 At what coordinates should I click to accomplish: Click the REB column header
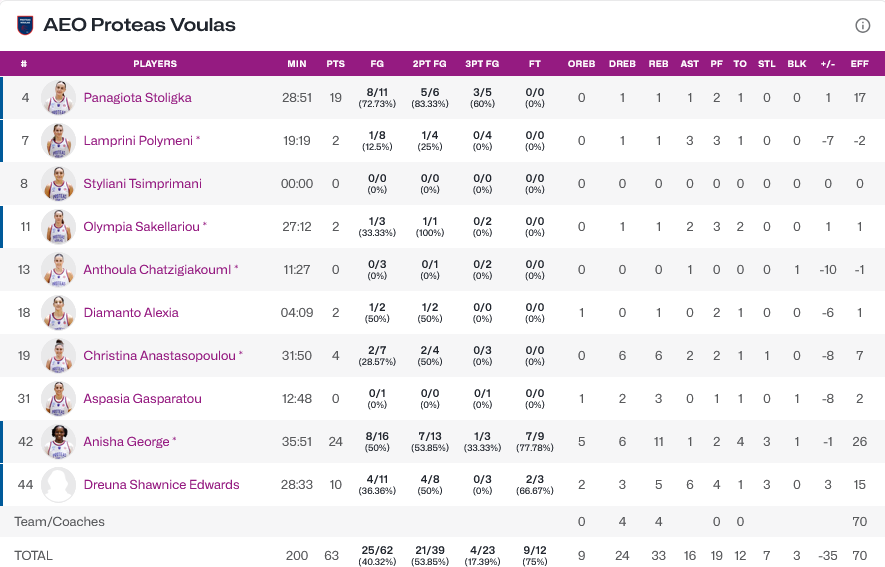658,64
